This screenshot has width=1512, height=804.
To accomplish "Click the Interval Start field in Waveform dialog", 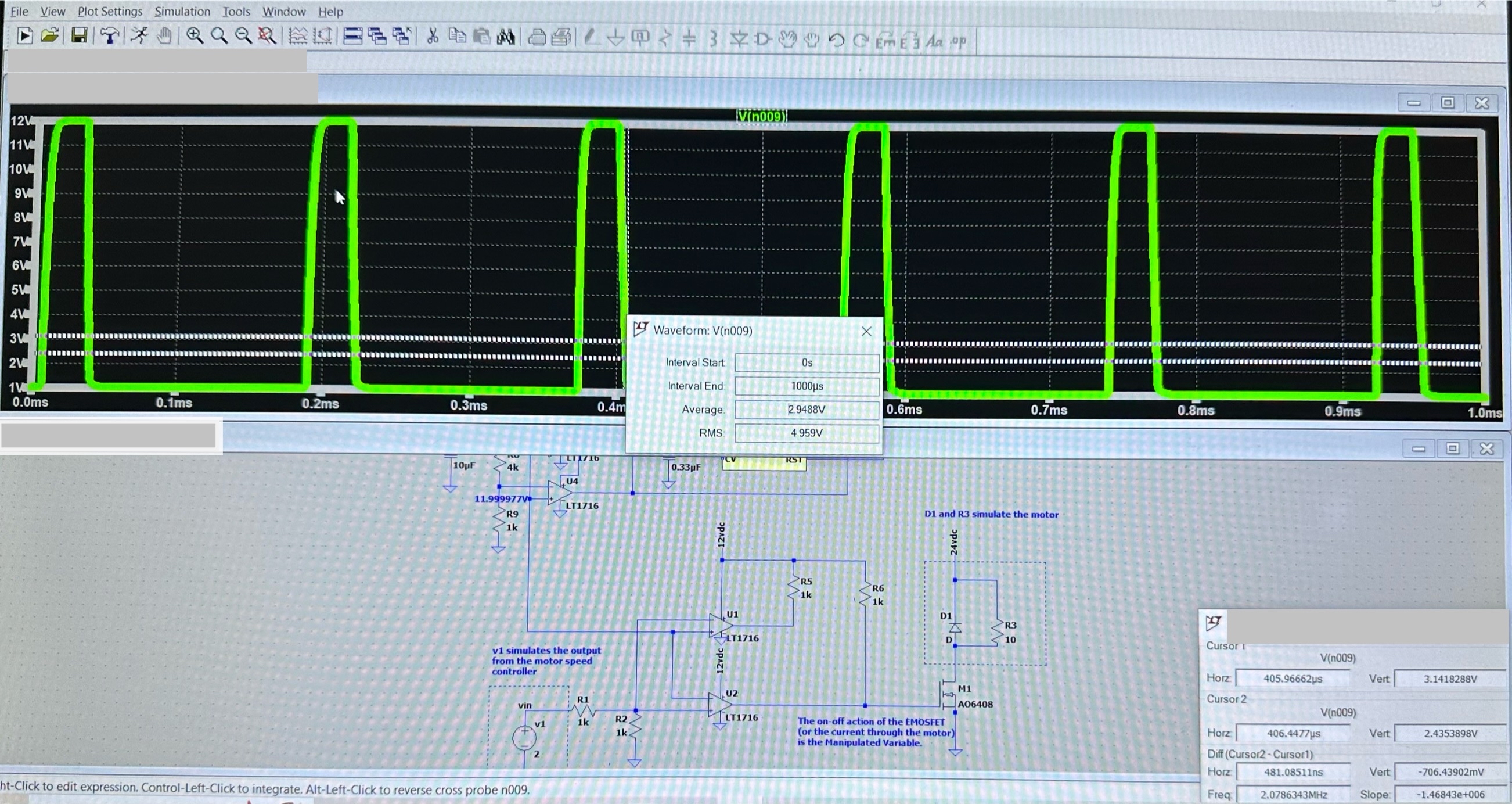I will point(807,362).
